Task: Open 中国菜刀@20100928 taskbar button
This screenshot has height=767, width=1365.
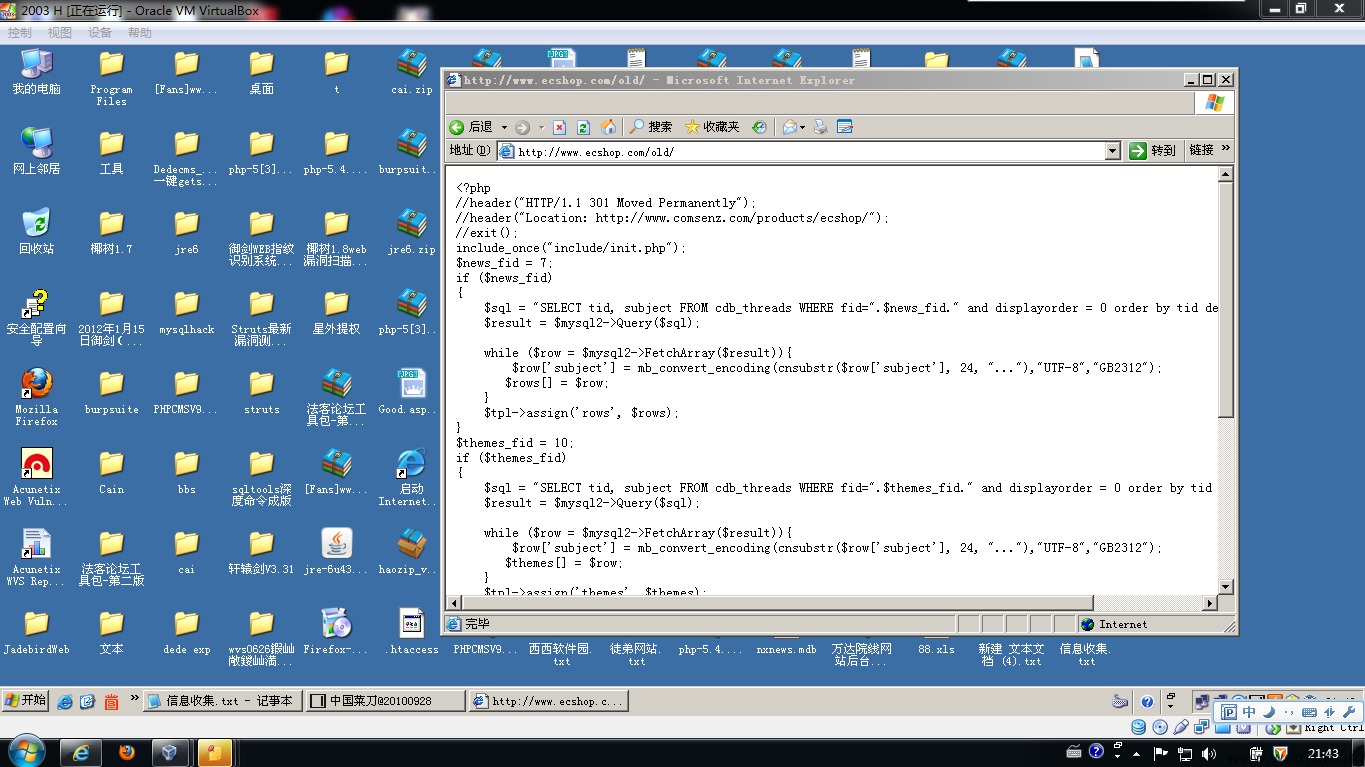Action: coord(385,701)
